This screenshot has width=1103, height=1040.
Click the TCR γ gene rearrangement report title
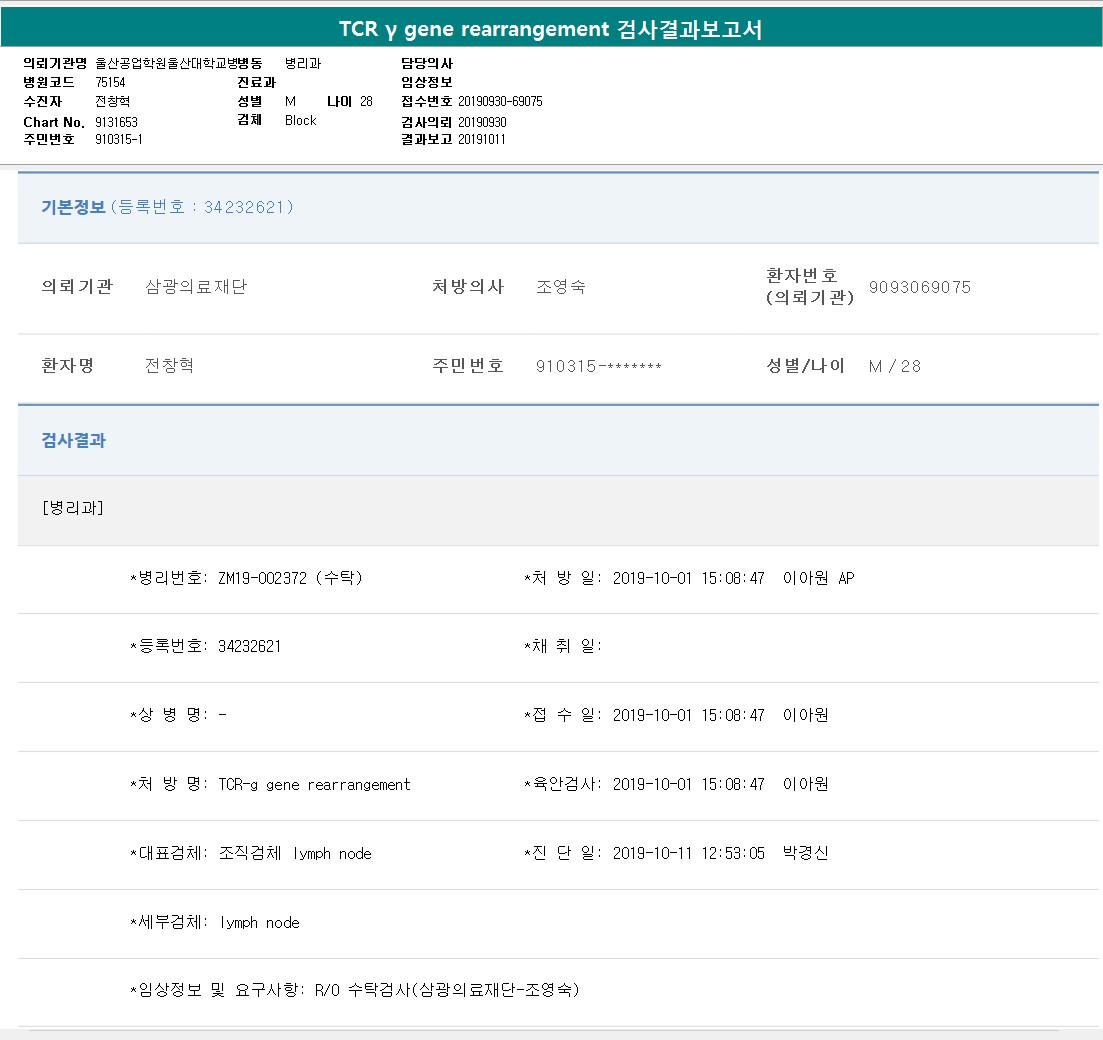pos(551,29)
